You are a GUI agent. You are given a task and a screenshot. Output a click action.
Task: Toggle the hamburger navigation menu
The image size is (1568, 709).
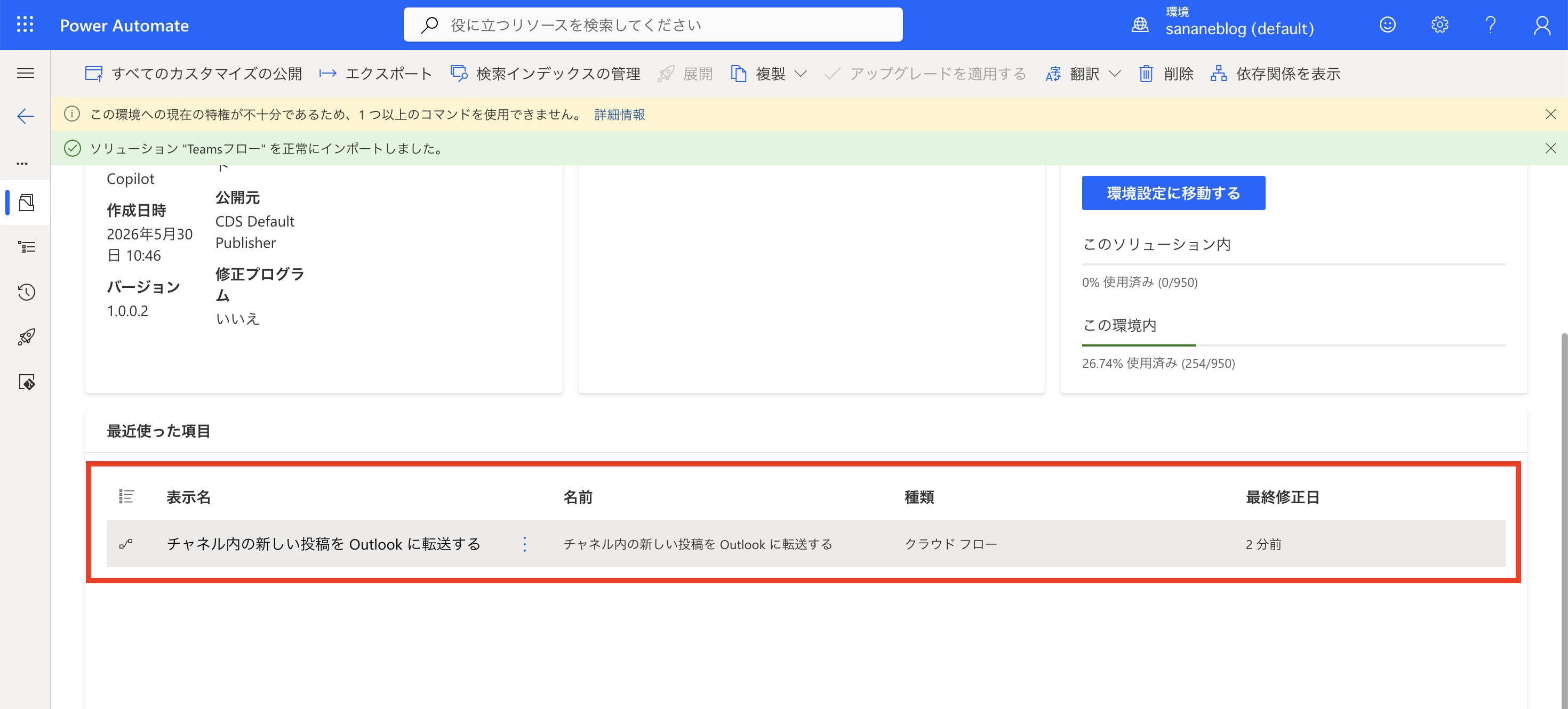click(25, 73)
